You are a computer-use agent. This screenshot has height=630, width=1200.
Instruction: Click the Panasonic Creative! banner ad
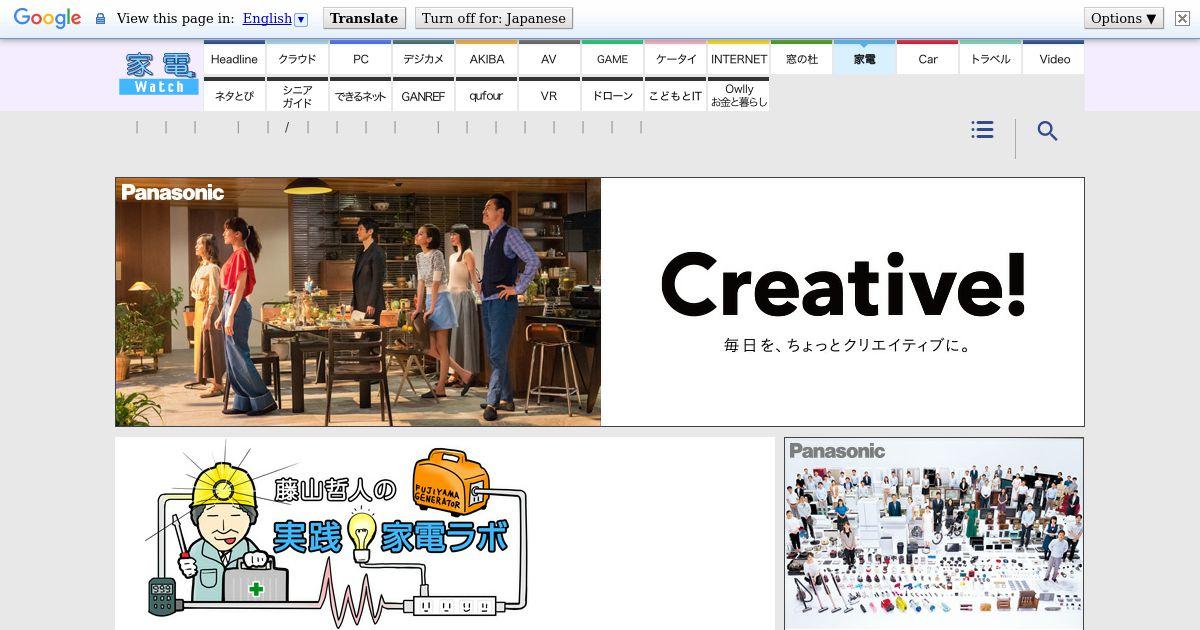coord(600,302)
